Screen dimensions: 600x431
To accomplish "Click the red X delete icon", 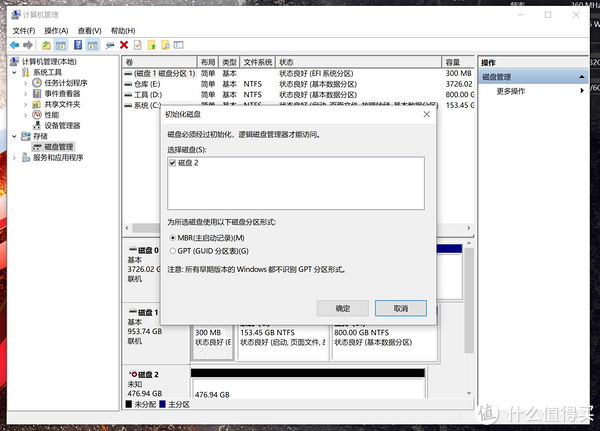I will [x=124, y=45].
